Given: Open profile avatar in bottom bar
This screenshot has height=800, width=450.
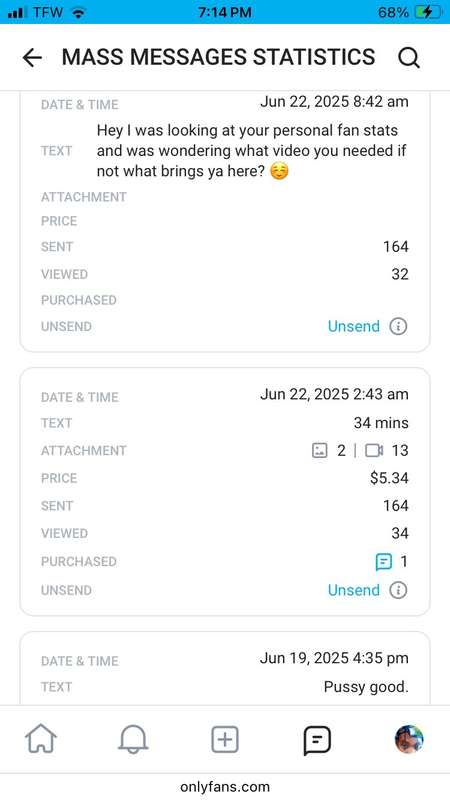Looking at the screenshot, I should point(409,739).
